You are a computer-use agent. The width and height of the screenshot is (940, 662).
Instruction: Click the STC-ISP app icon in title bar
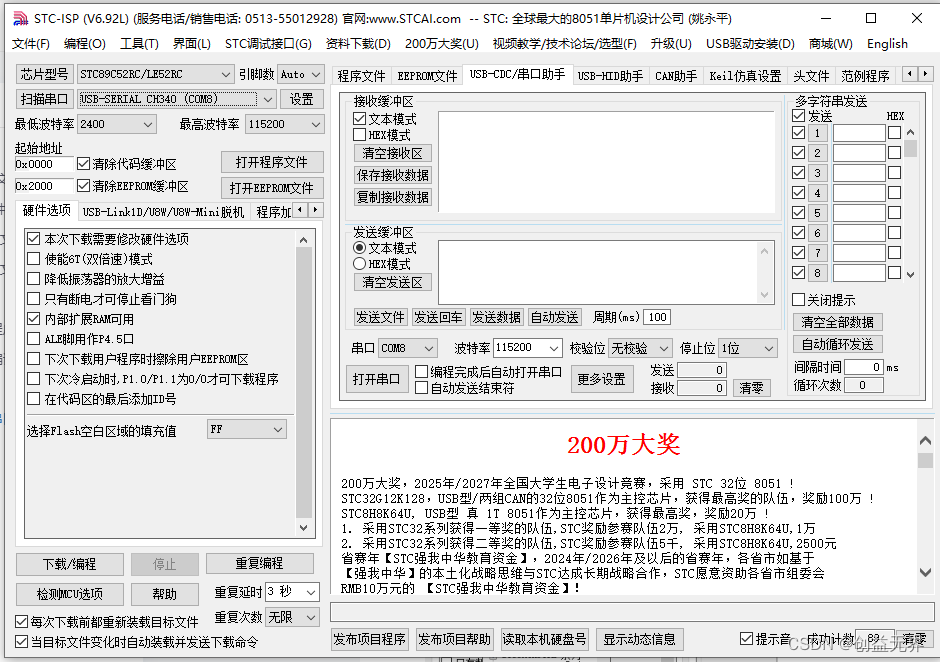(20, 19)
